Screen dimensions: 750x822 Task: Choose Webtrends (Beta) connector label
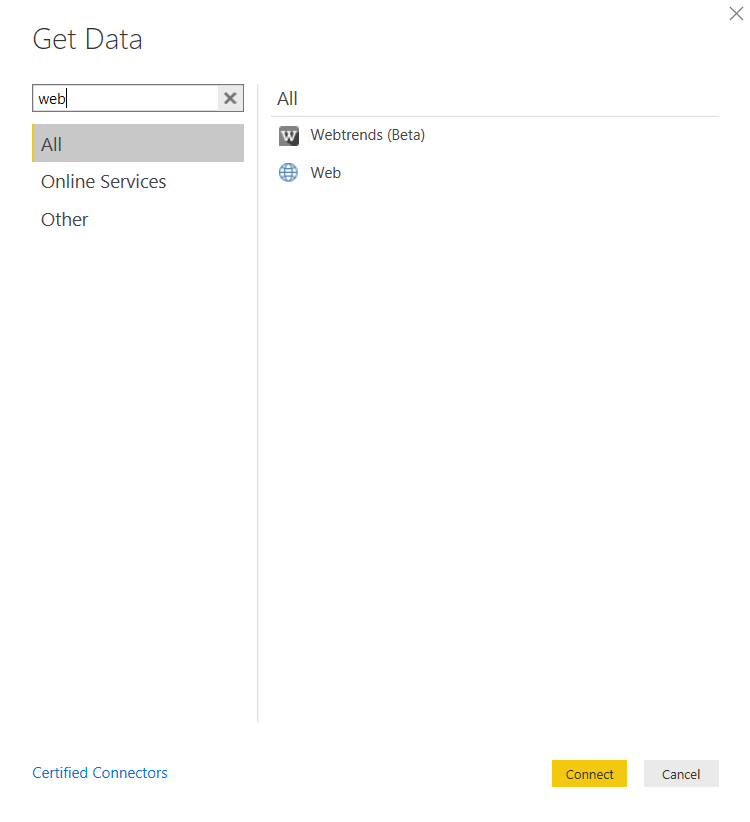point(367,135)
